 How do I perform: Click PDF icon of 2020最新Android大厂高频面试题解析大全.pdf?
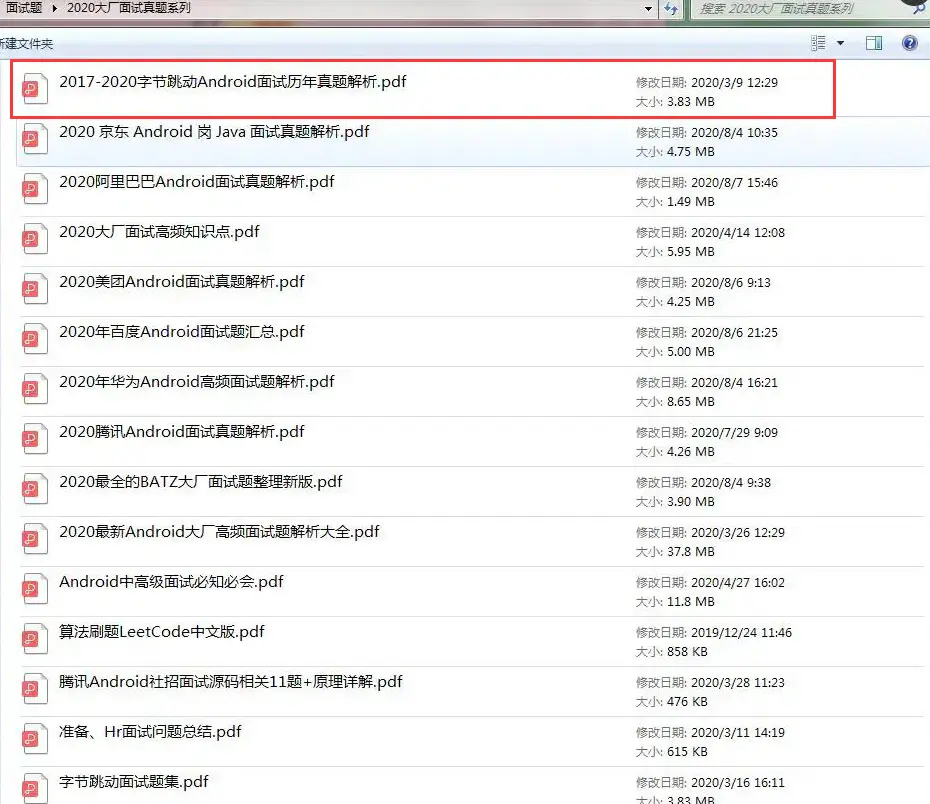pyautogui.click(x=35, y=539)
